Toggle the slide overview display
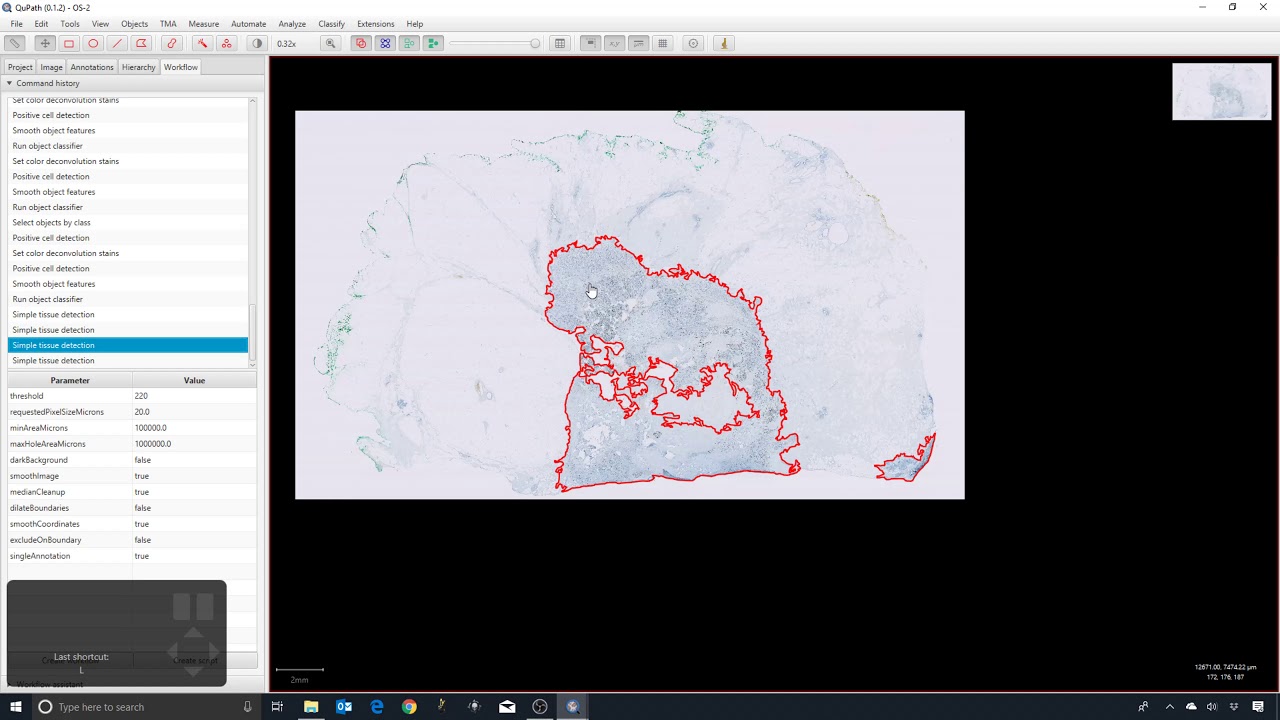Screen dimensions: 1280x720 point(590,43)
